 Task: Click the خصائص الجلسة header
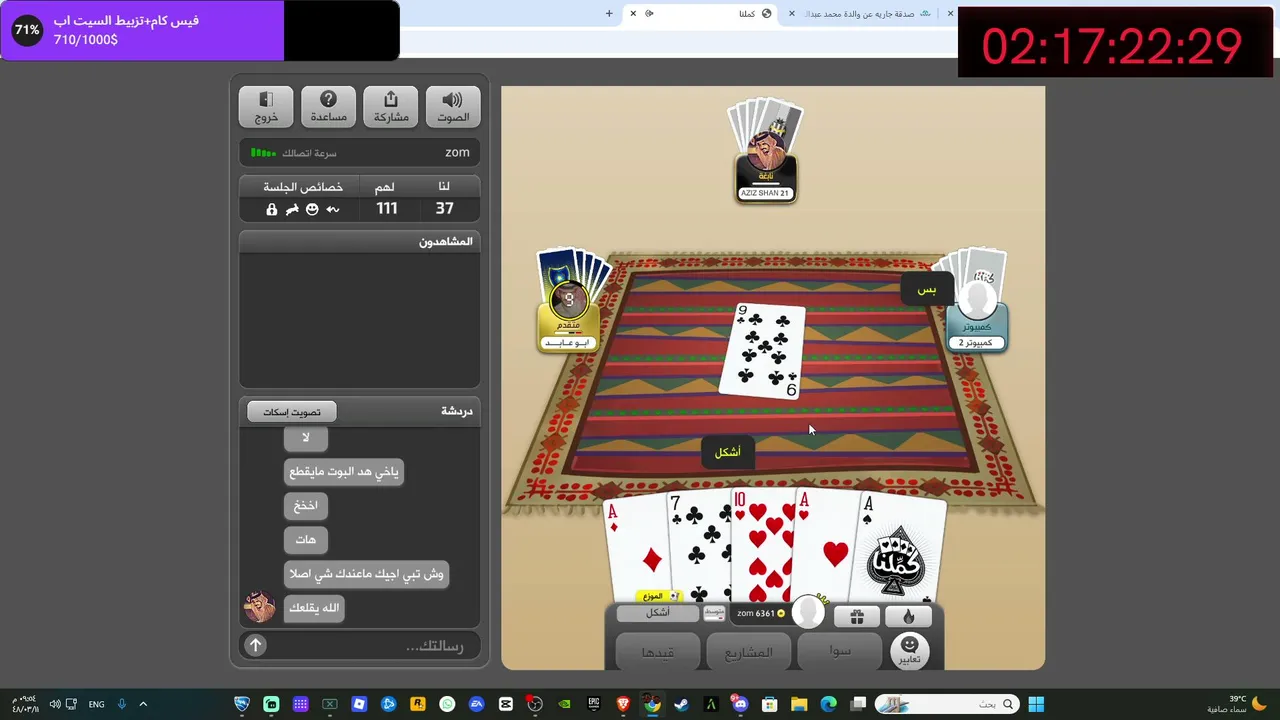(303, 187)
